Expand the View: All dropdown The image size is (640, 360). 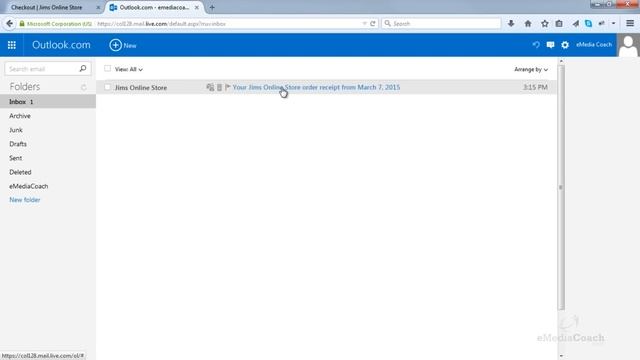[129, 69]
